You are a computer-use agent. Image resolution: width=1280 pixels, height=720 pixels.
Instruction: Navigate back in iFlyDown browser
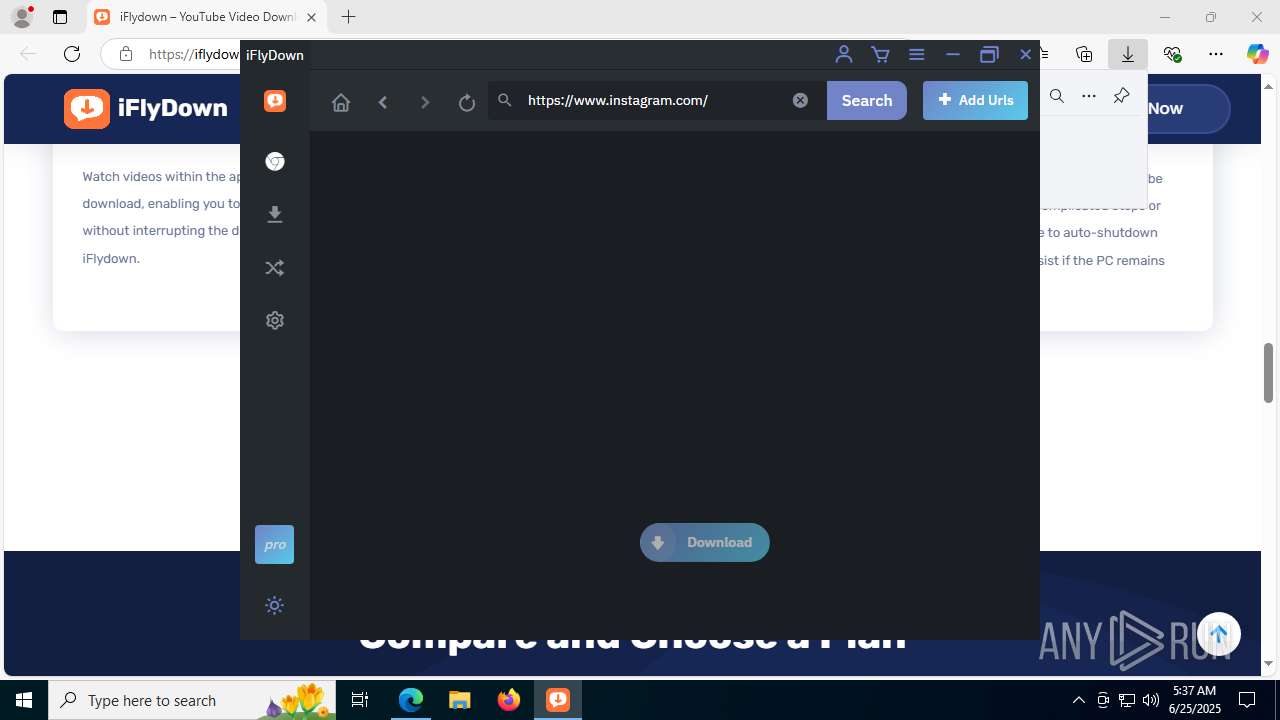pos(383,102)
